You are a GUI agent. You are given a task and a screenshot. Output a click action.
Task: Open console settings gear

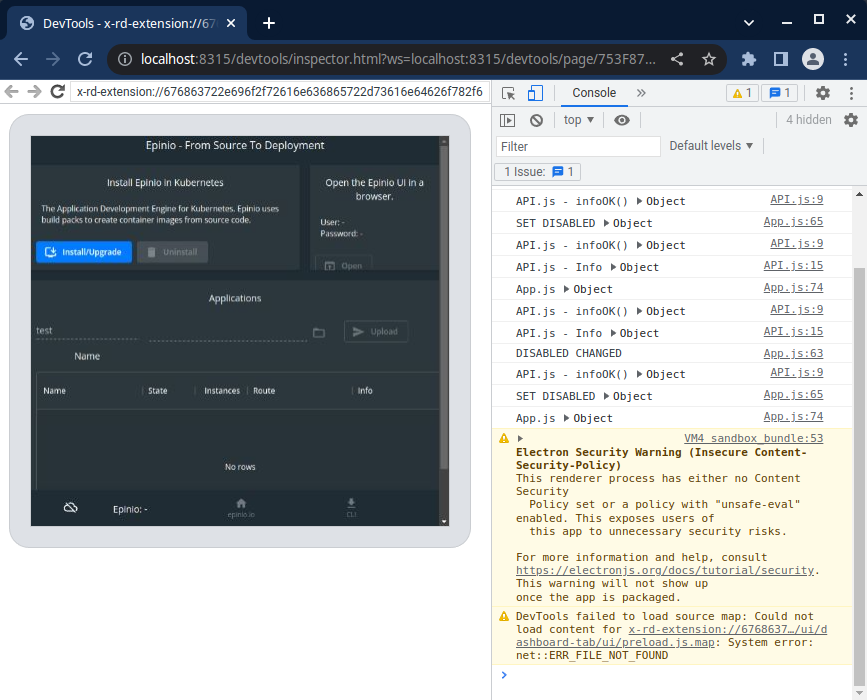851,119
